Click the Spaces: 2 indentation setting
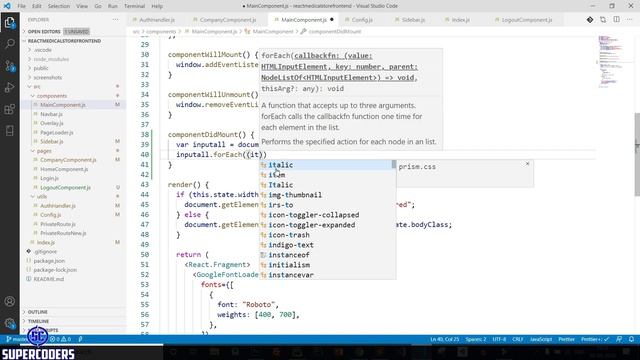 pos(476,339)
